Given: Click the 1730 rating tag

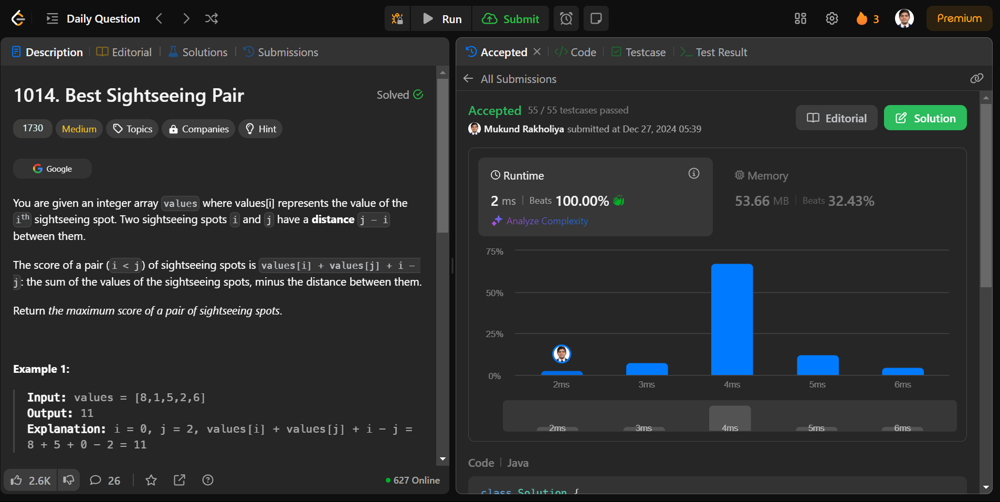Looking at the screenshot, I should pos(33,128).
